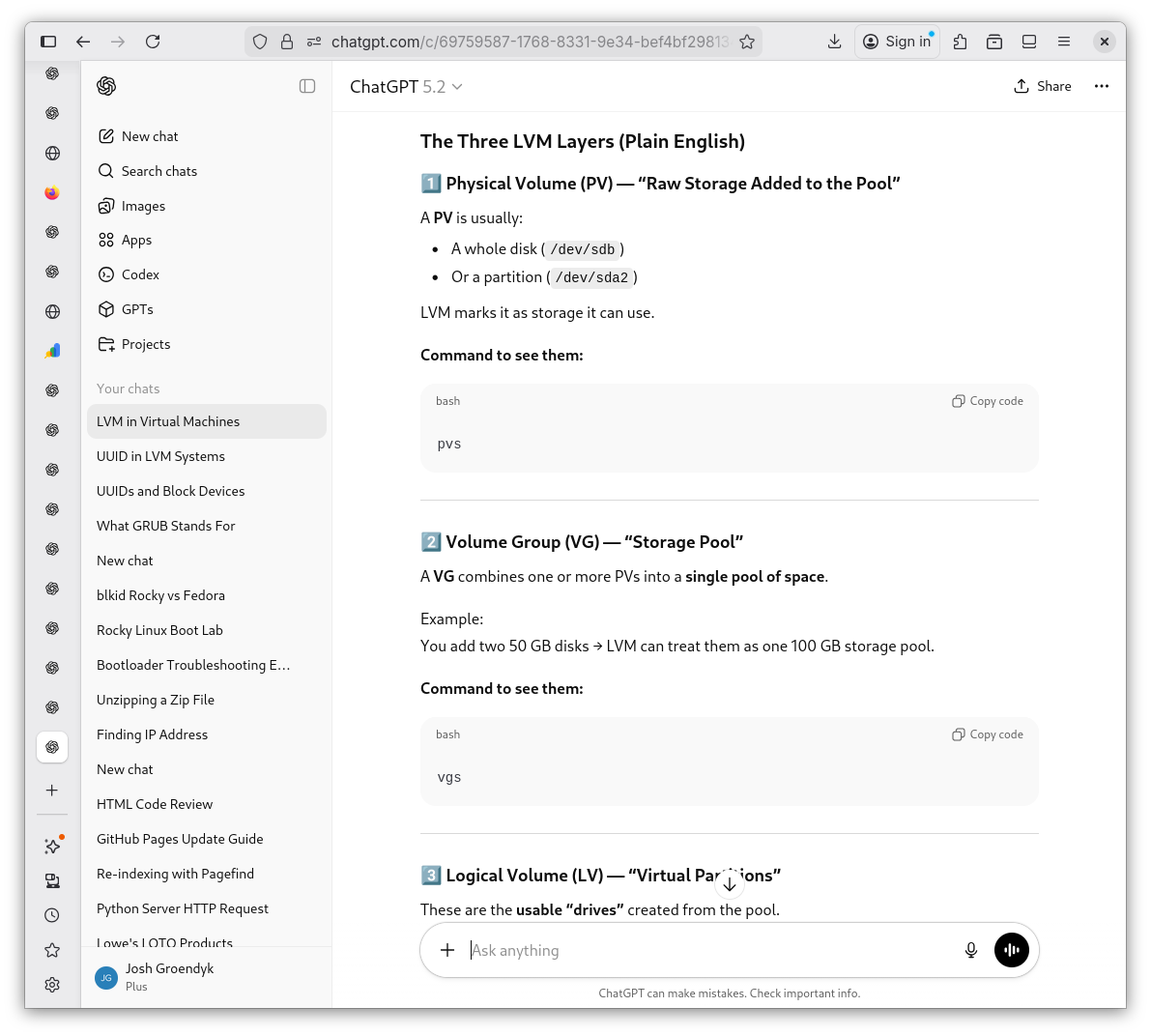The height and width of the screenshot is (1036, 1151).
Task: Open the Codex sidebar item
Action: (x=140, y=274)
